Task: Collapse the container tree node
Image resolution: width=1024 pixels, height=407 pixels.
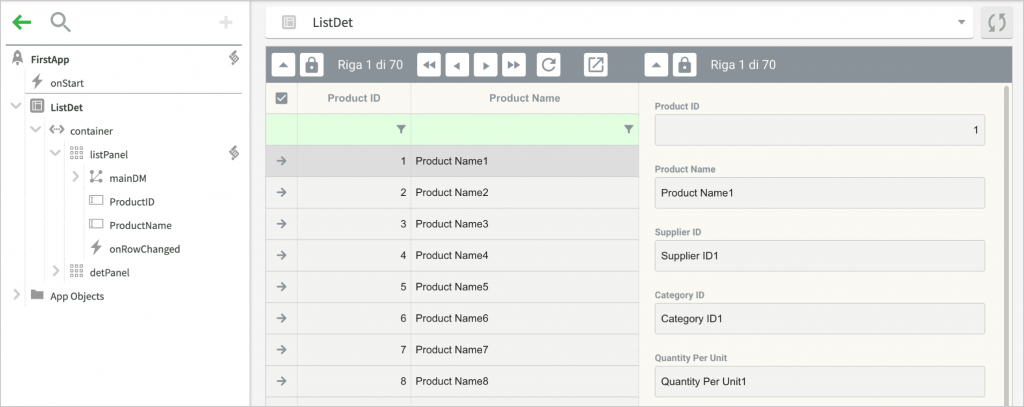Action: pos(36,130)
